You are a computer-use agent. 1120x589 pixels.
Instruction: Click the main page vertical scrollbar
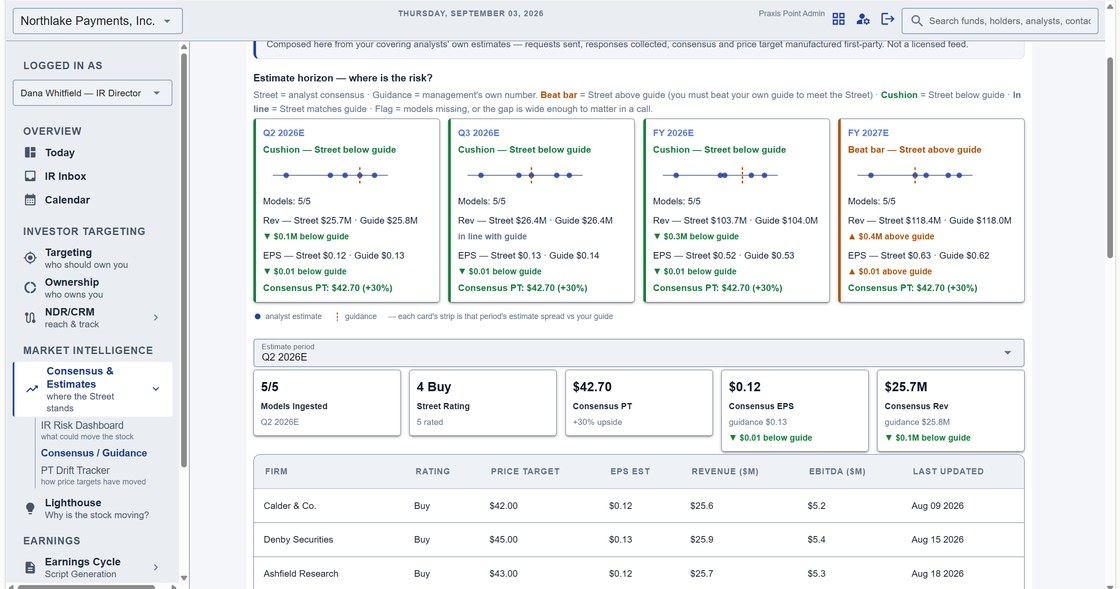[x=1109, y=157]
